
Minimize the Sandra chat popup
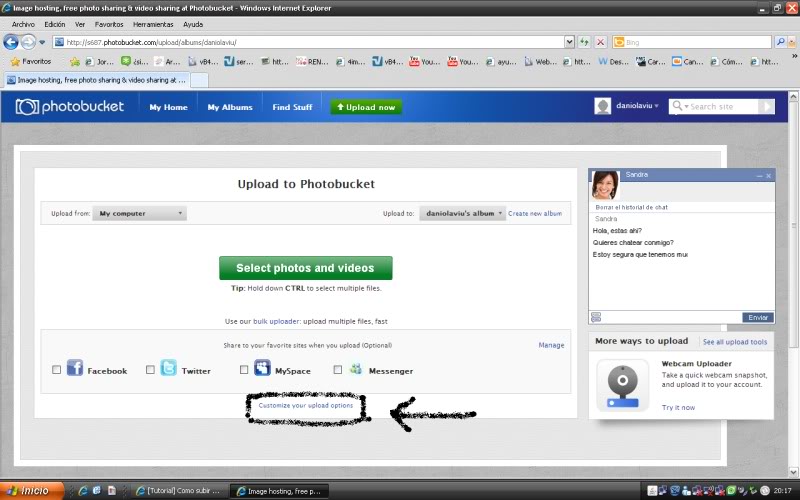[x=759, y=176]
